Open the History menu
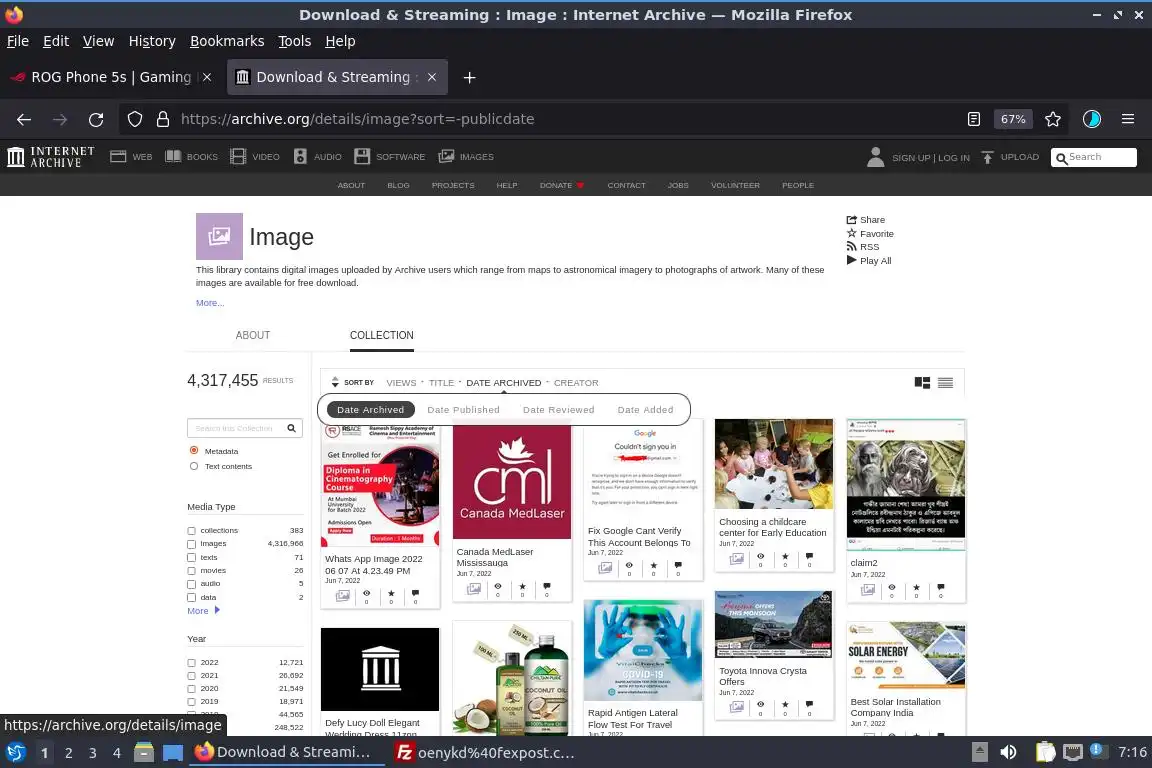Screen dimensions: 1152x768 tap(152, 41)
